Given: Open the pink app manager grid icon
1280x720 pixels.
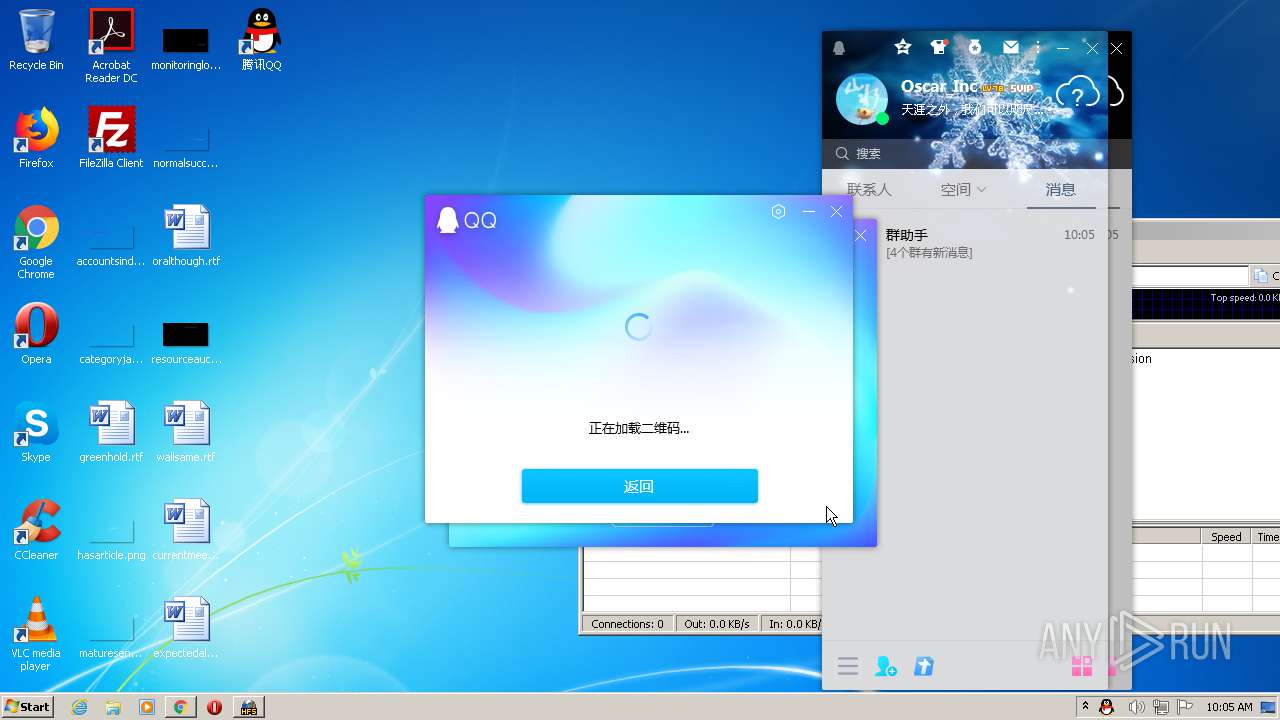Looking at the screenshot, I should click(1081, 666).
